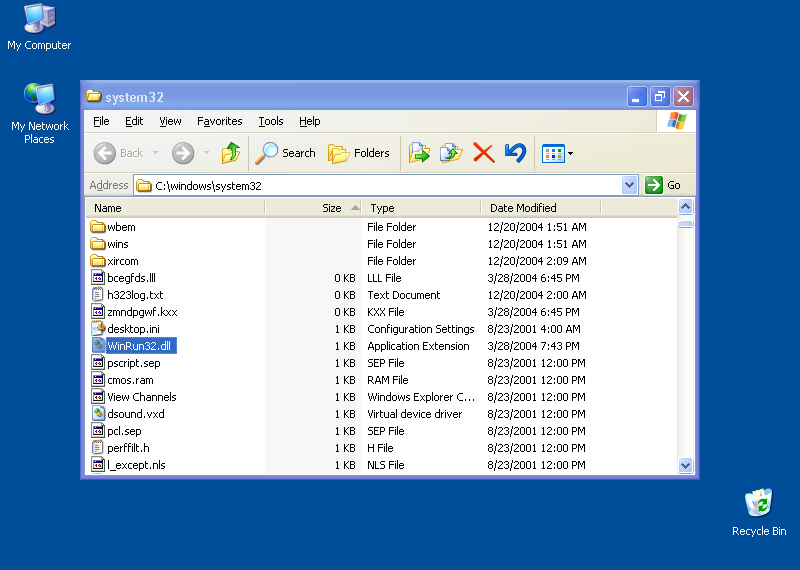Select the xircom folder icon
This screenshot has width=800, height=570.
[x=97, y=261]
